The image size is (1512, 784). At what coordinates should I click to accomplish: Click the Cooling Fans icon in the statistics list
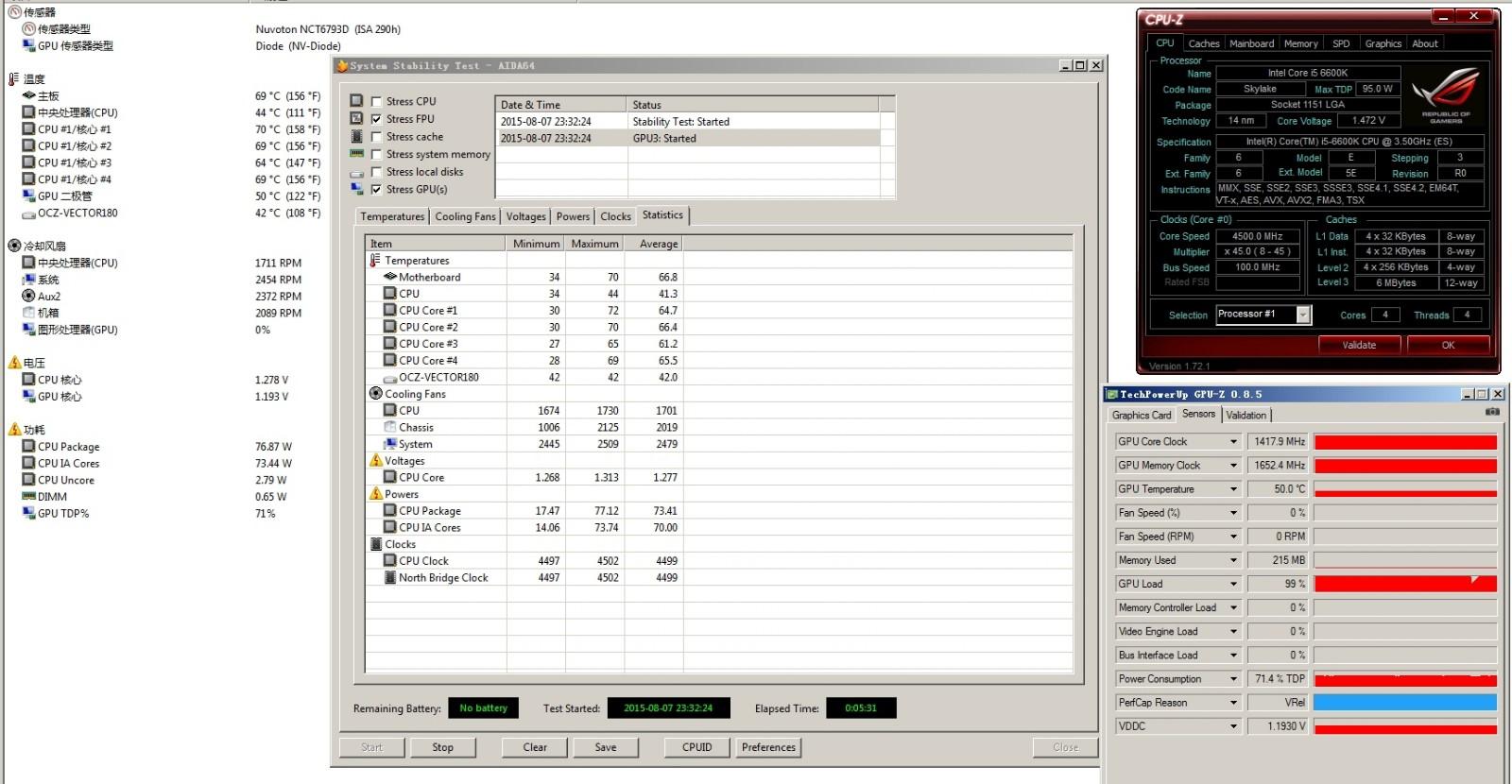375,394
